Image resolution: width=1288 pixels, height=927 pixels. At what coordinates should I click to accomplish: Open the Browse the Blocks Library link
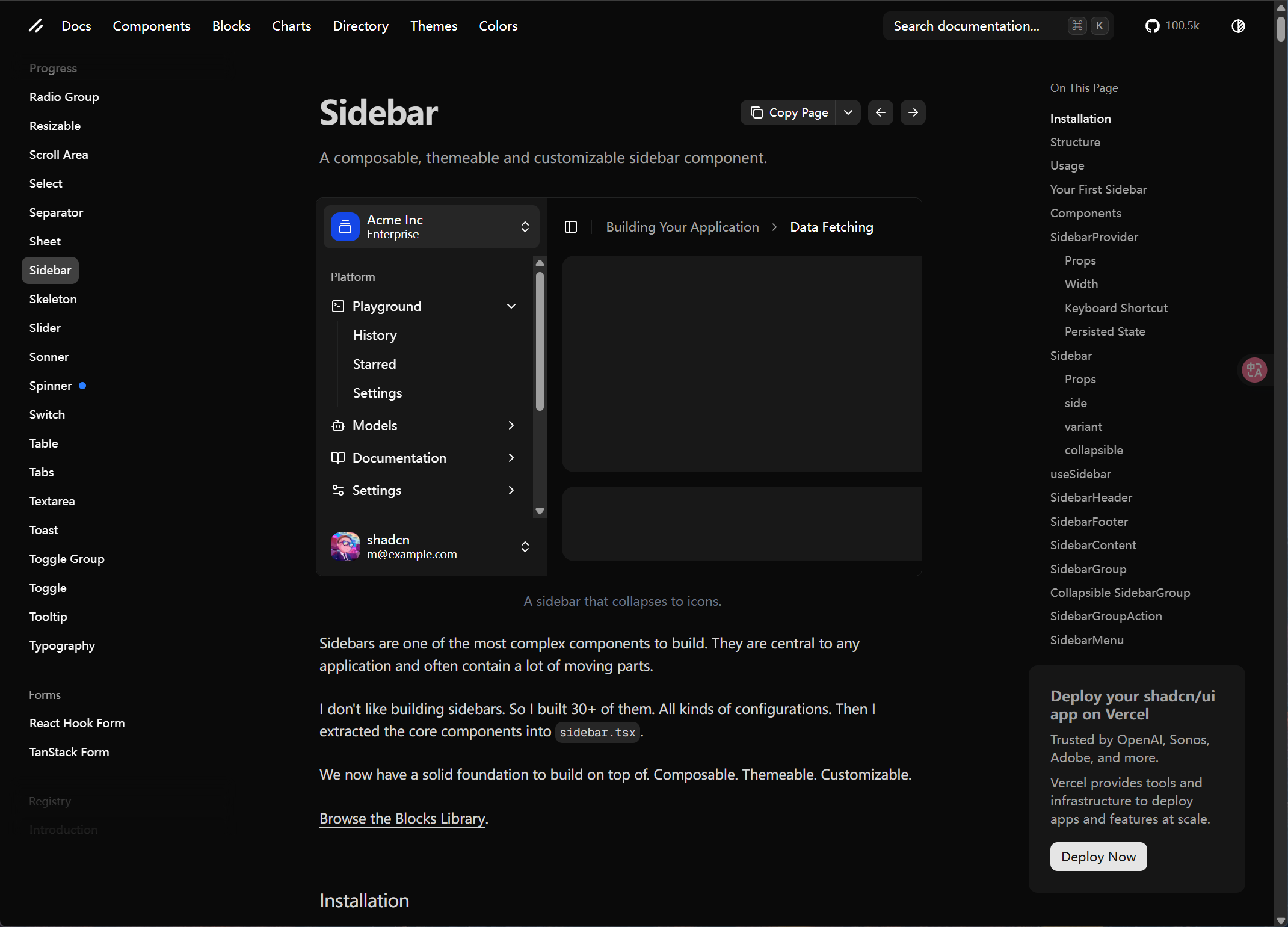pyautogui.click(x=402, y=818)
